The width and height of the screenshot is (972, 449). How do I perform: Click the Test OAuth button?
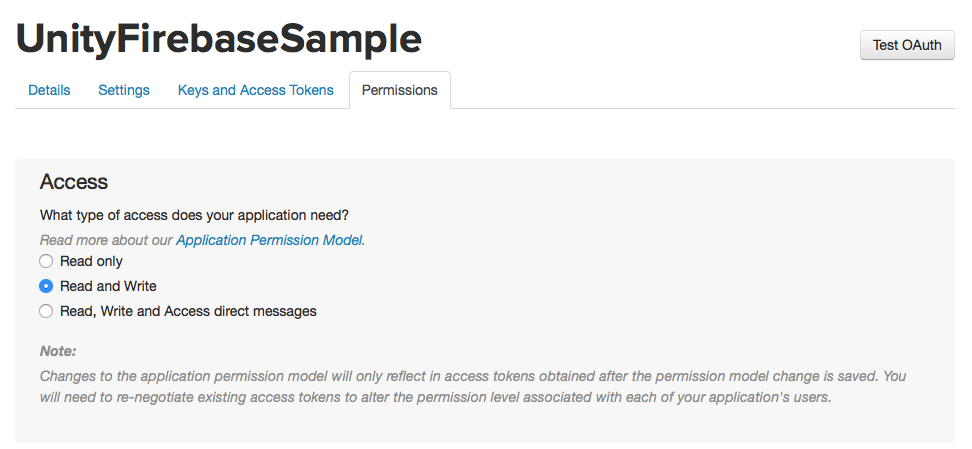(907, 45)
